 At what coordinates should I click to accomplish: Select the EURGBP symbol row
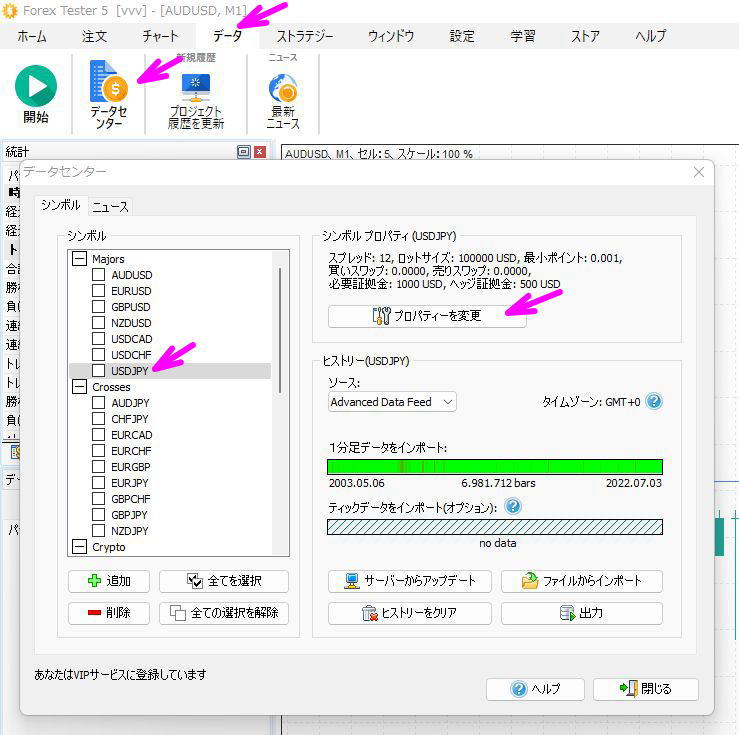click(170, 466)
